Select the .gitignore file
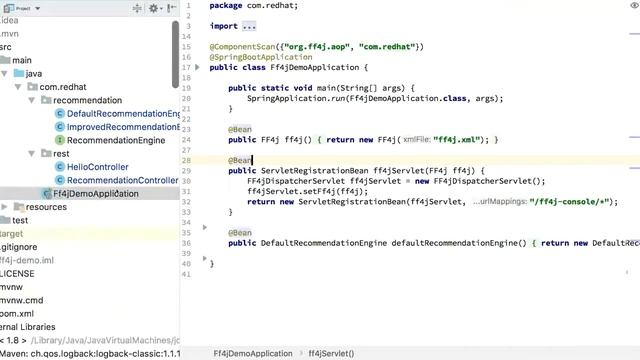 [x=19, y=247]
